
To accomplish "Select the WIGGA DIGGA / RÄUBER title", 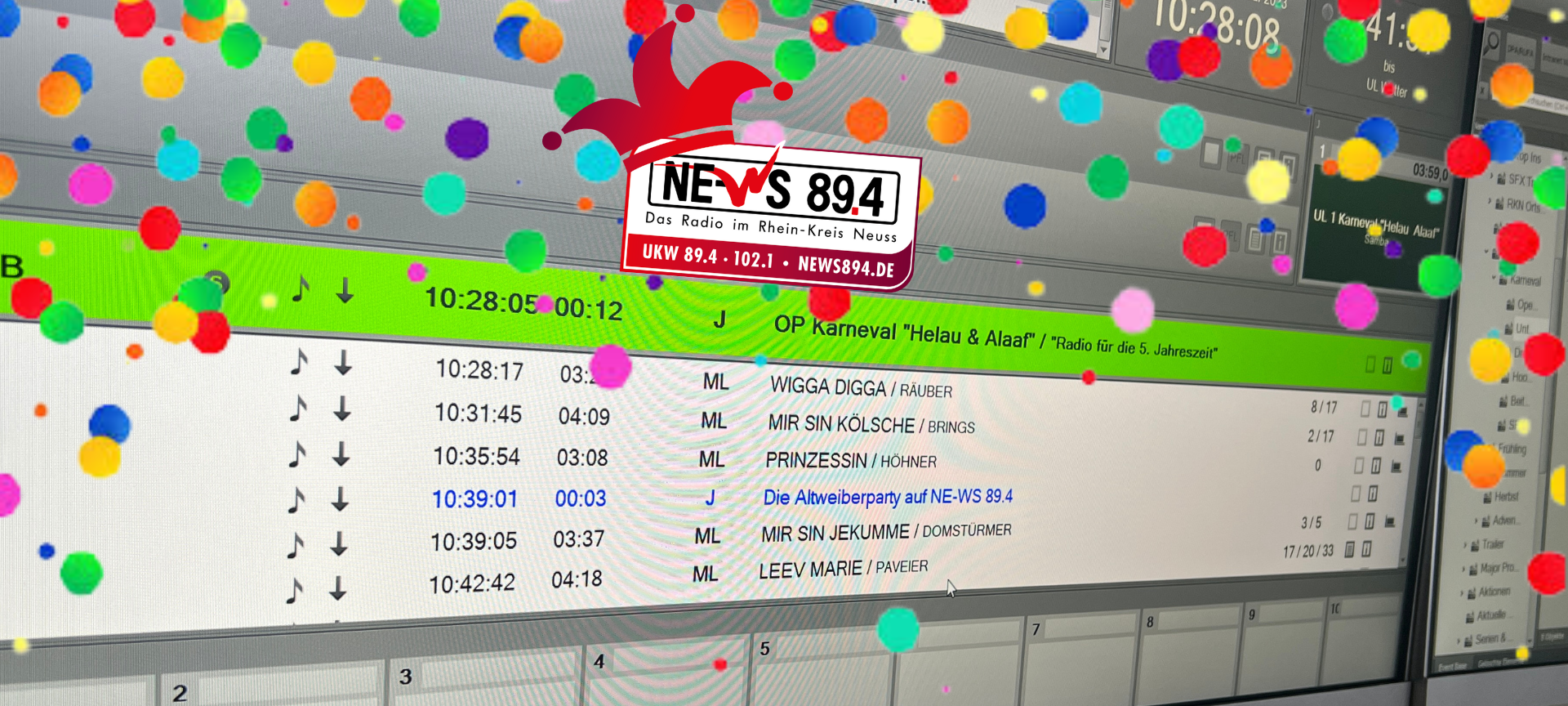I will [x=861, y=388].
